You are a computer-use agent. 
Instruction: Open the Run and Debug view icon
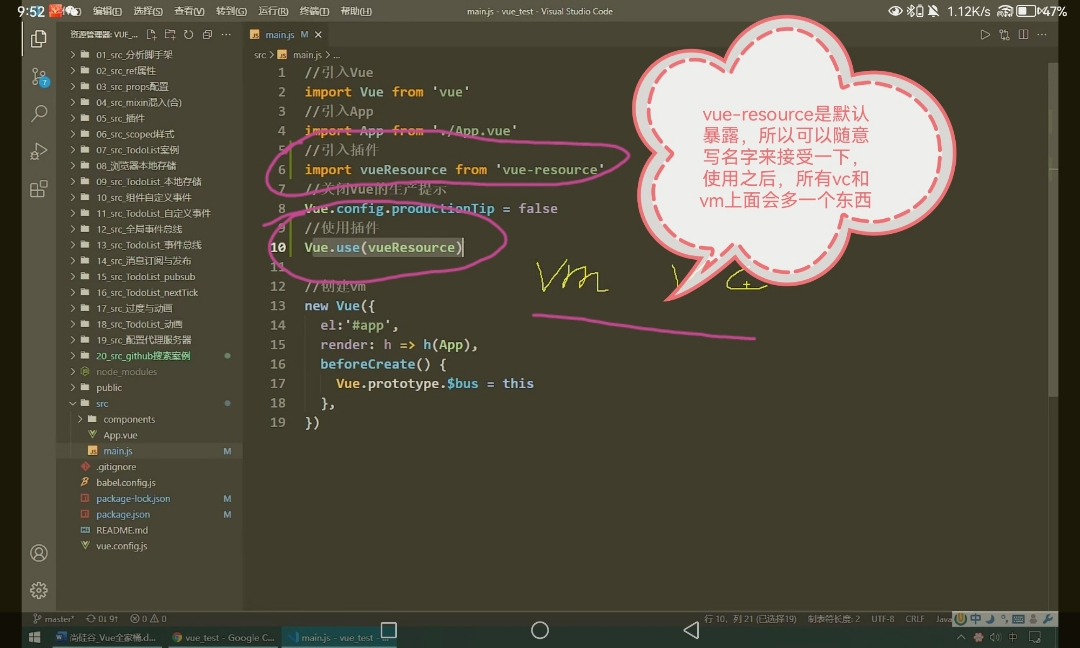pyautogui.click(x=39, y=151)
